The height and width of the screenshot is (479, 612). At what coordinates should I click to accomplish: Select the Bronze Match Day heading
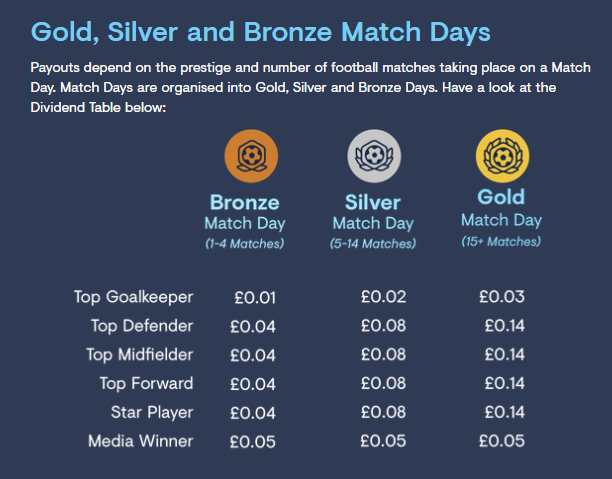click(x=245, y=213)
